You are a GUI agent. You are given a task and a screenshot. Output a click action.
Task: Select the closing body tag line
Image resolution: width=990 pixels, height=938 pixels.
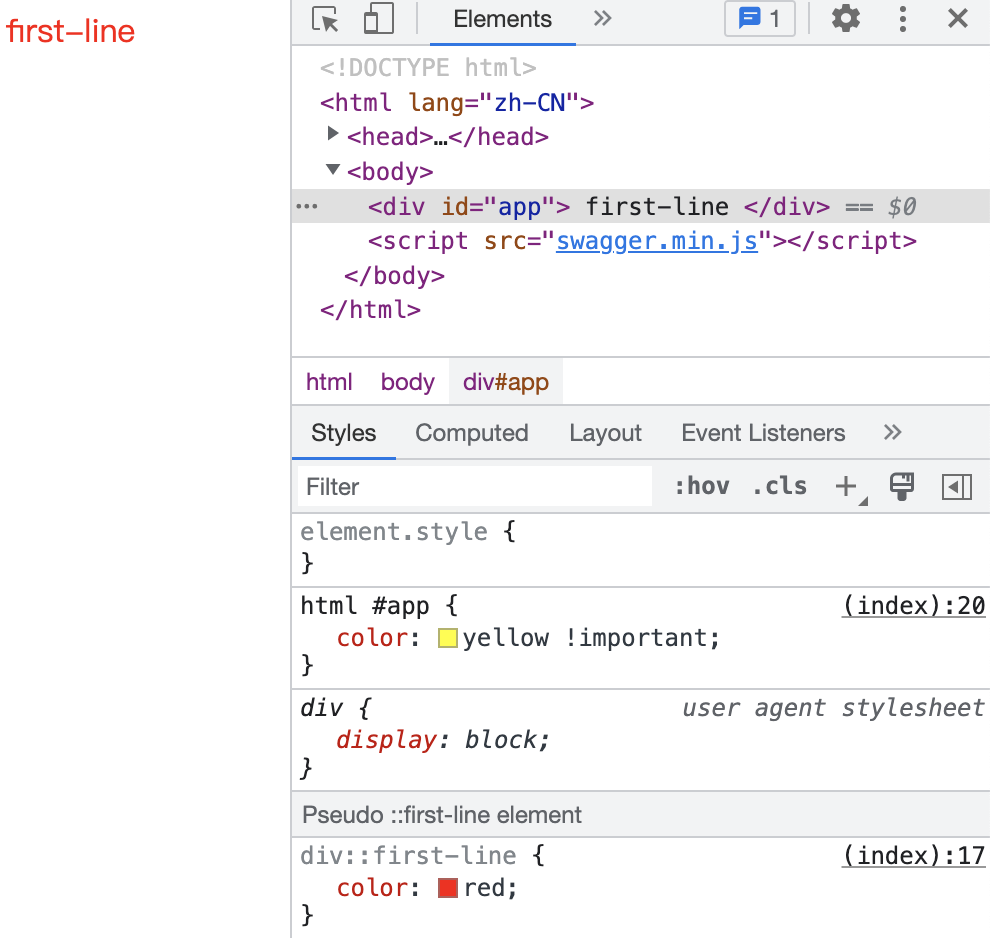click(395, 276)
